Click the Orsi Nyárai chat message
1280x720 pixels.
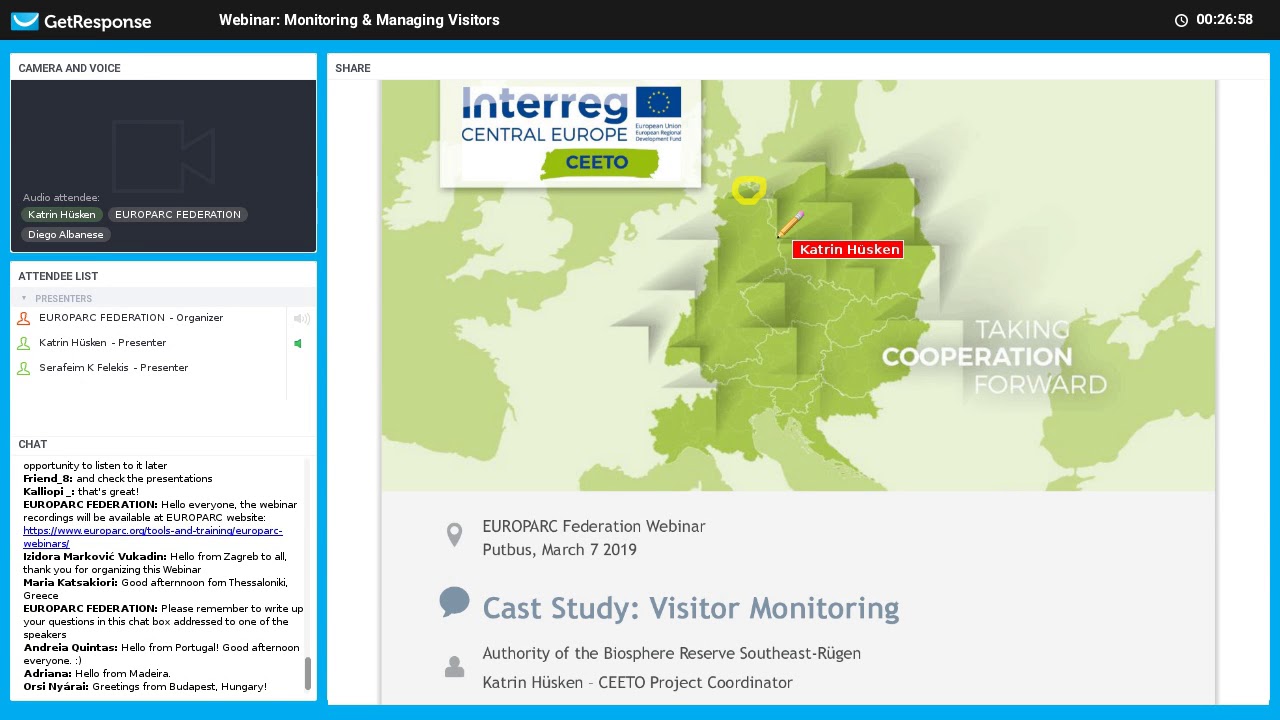click(145, 687)
